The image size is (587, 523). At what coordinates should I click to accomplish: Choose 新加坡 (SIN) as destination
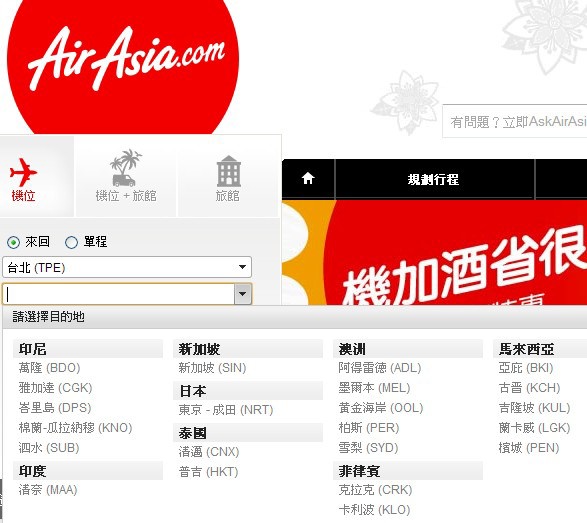(212, 368)
